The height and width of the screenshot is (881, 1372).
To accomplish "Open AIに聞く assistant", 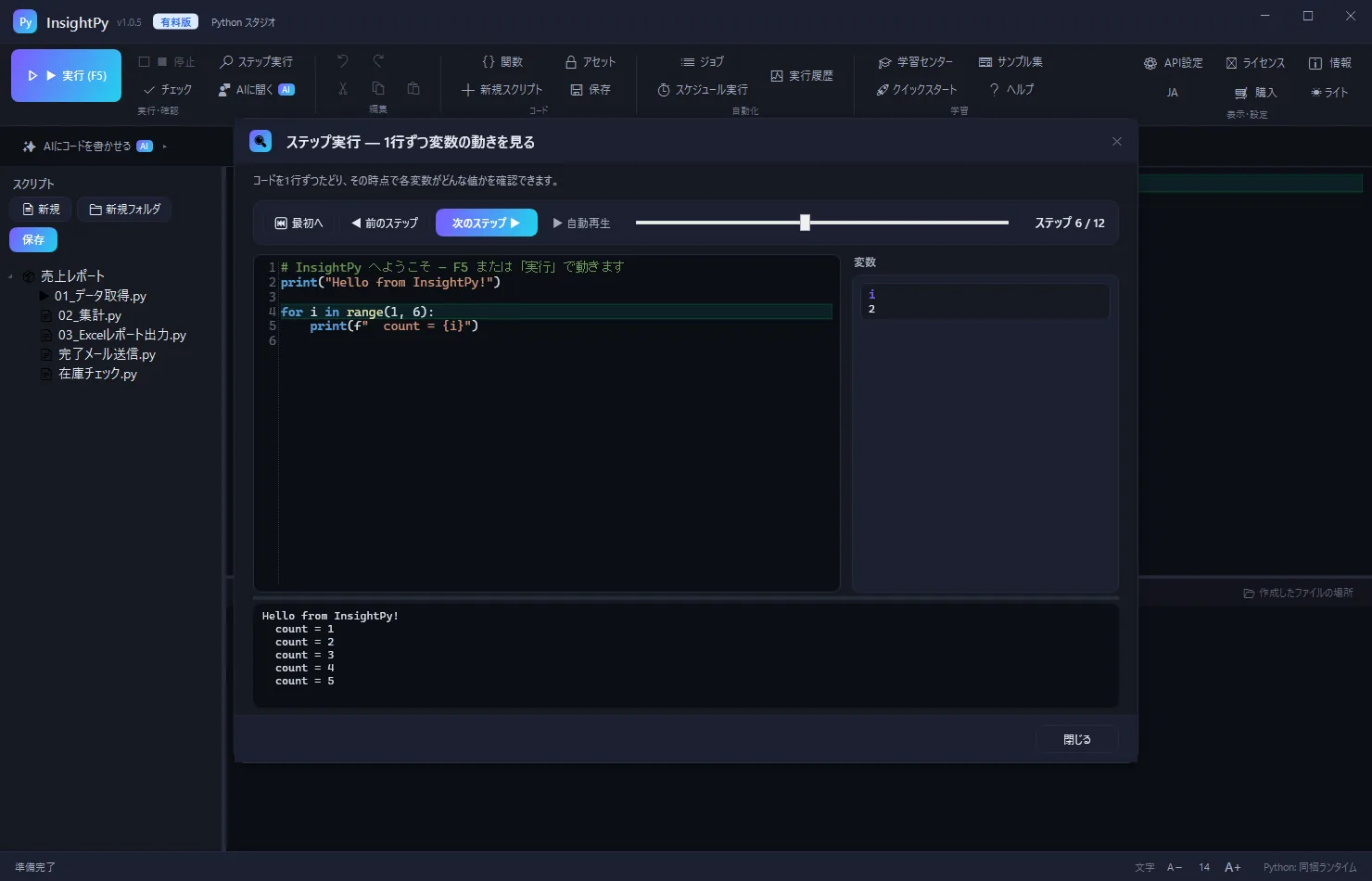I will pyautogui.click(x=256, y=90).
